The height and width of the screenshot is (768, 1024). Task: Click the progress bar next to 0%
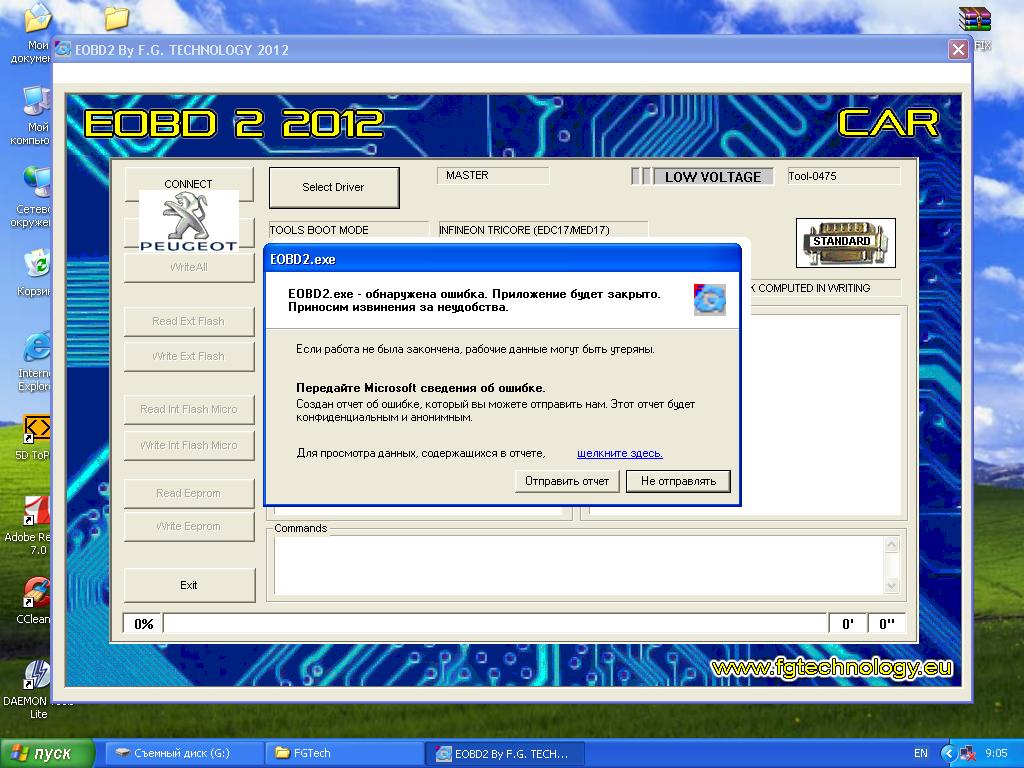tap(495, 624)
